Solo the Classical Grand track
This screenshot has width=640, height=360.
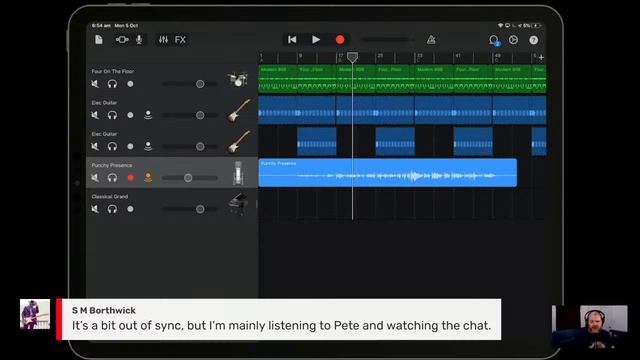click(112, 209)
